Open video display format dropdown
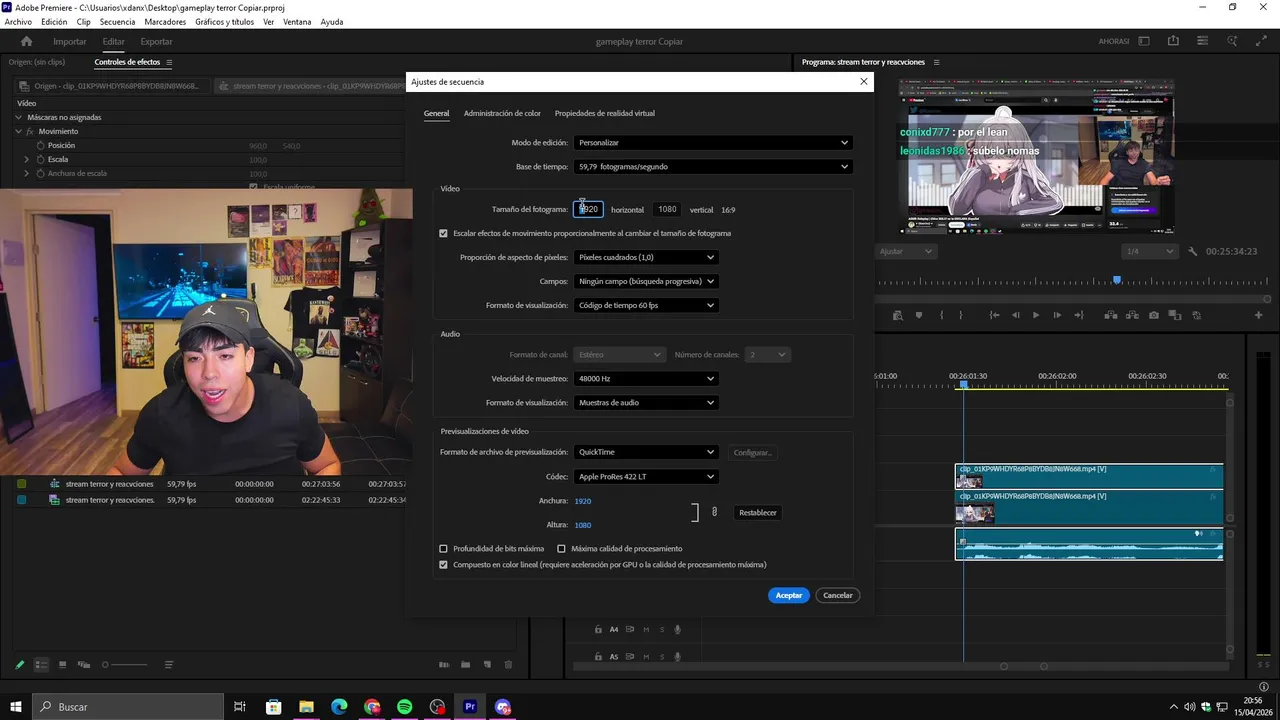 coord(646,305)
